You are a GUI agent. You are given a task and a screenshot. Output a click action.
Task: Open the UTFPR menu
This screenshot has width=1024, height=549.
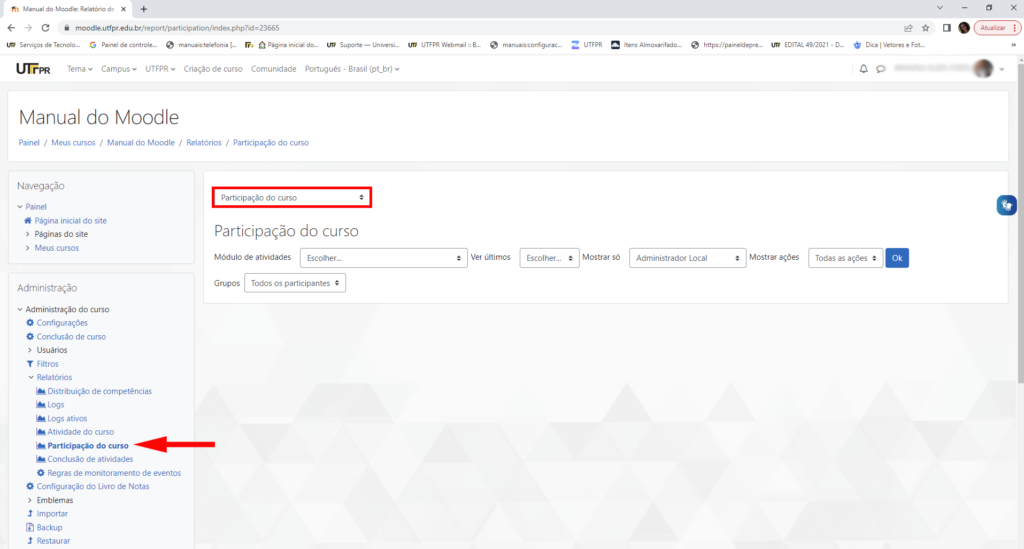click(x=160, y=69)
